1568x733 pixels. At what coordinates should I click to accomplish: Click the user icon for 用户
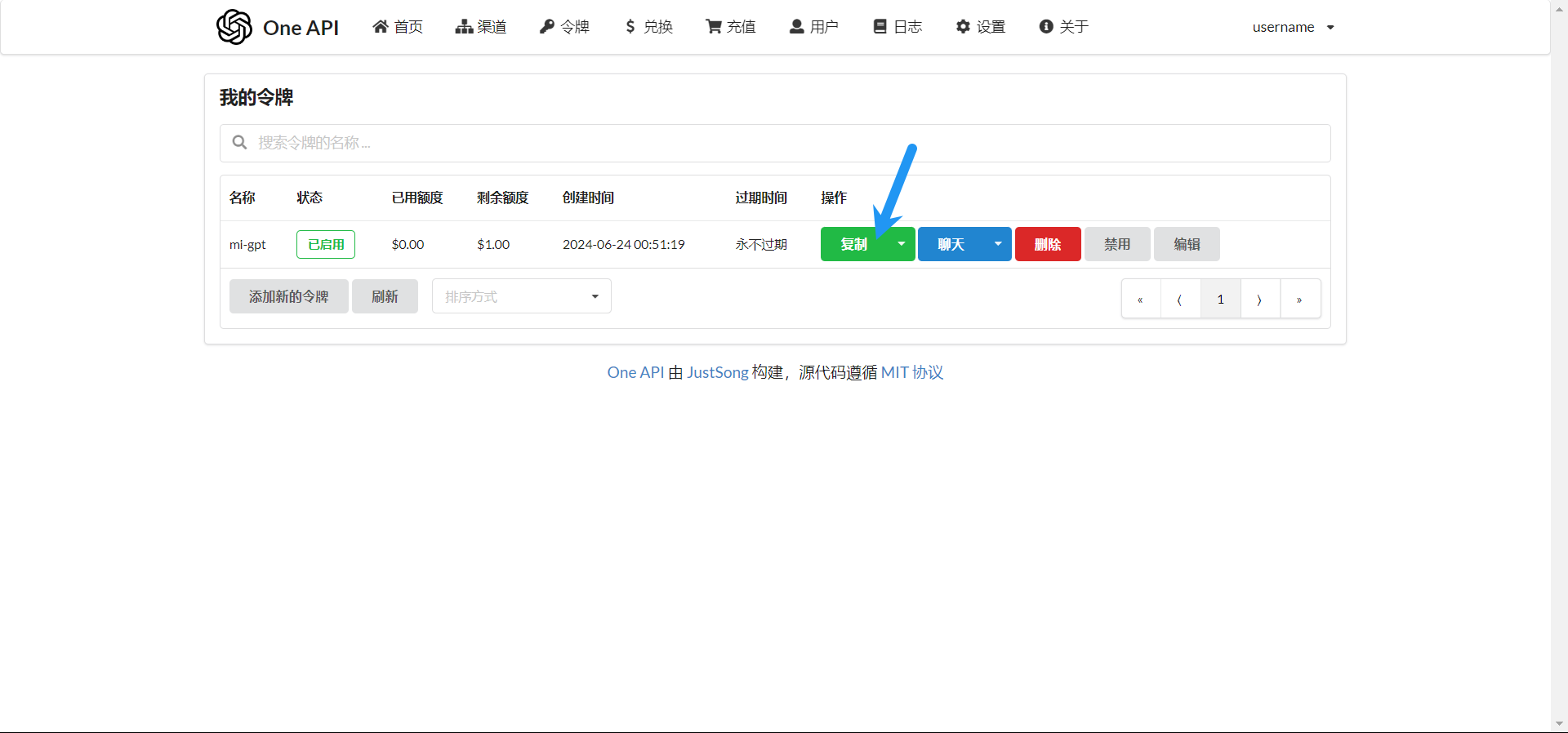click(797, 27)
